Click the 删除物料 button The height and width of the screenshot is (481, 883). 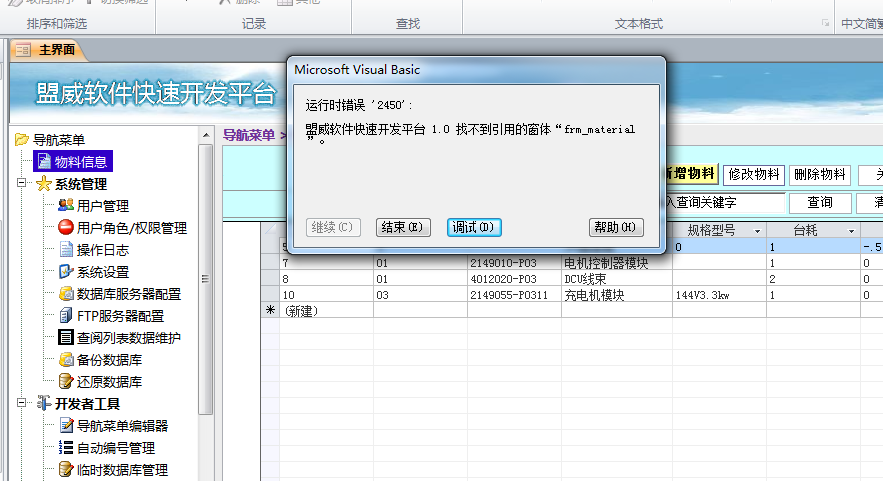[819, 175]
